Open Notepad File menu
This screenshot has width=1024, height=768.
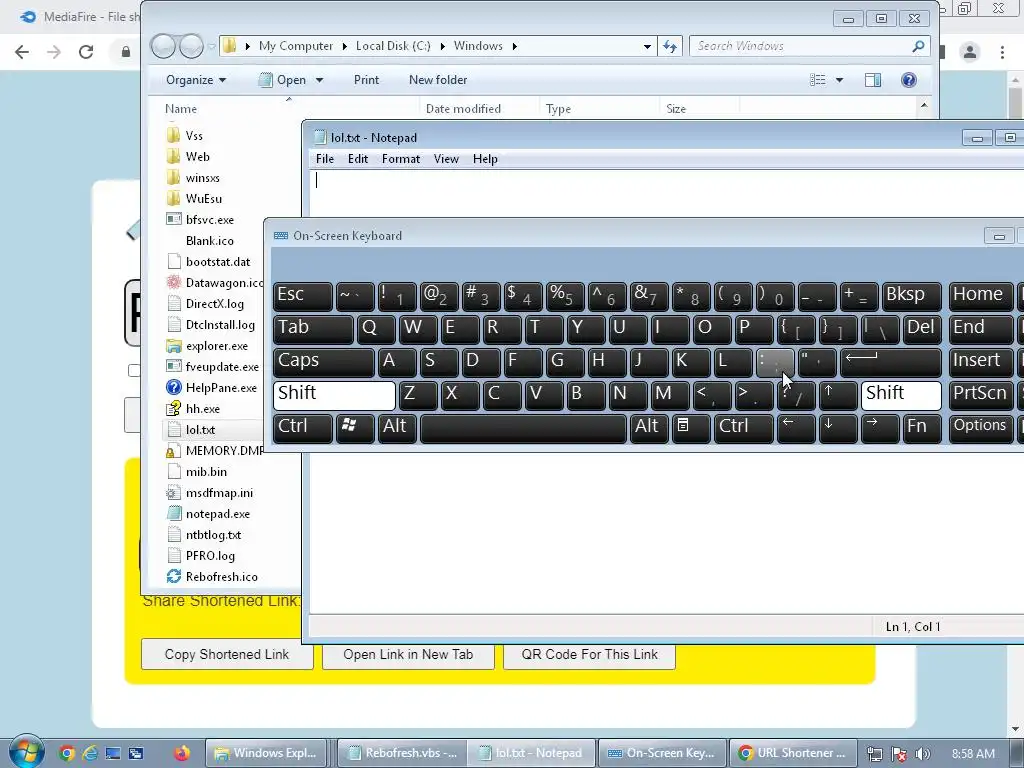325,159
